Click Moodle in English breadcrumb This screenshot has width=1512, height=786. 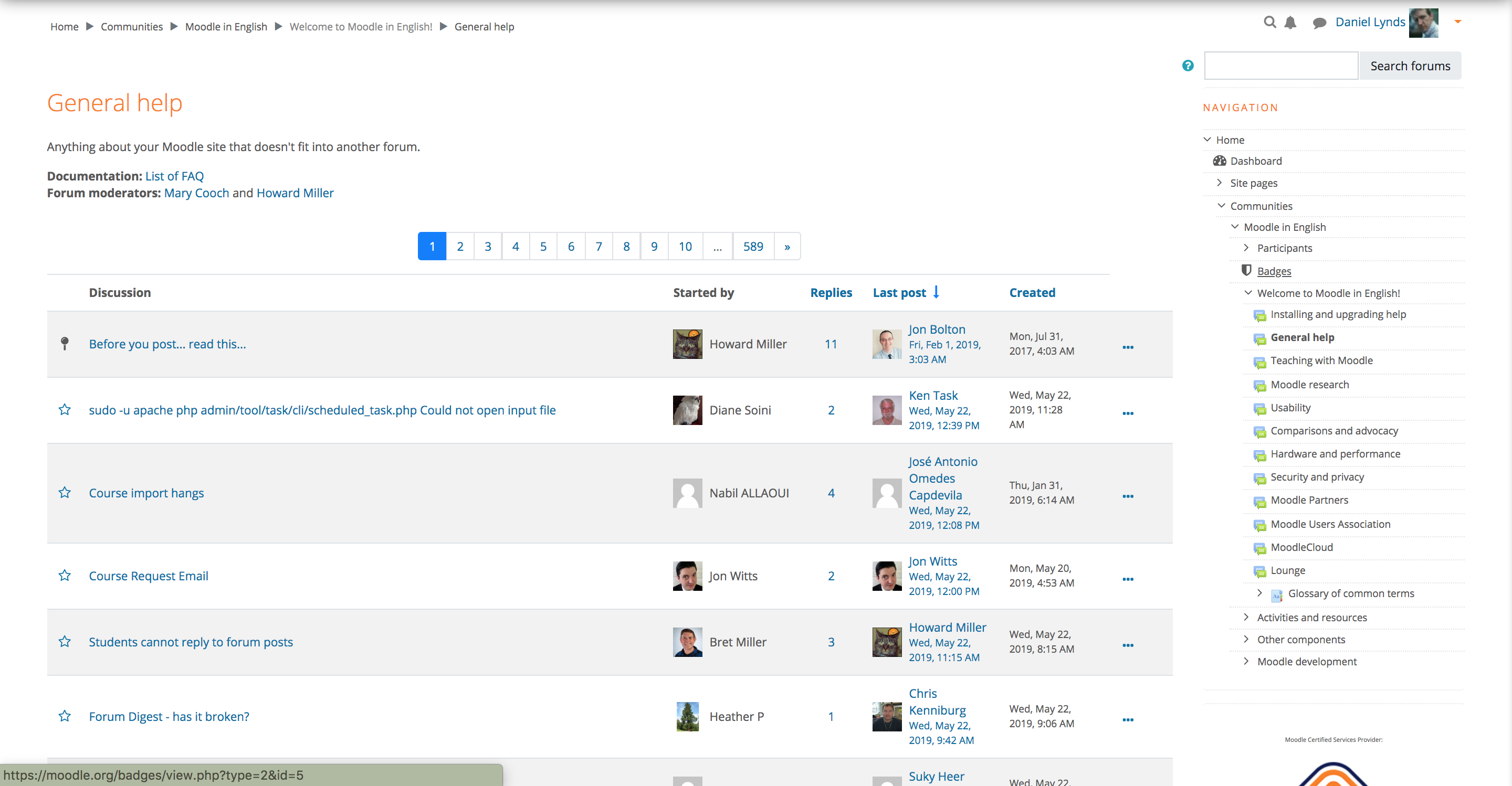[x=226, y=26]
